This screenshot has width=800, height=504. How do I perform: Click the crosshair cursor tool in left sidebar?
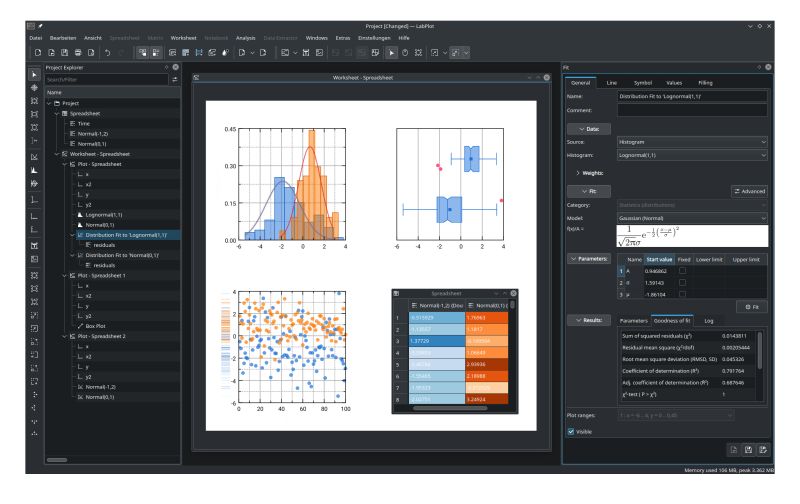(36, 88)
